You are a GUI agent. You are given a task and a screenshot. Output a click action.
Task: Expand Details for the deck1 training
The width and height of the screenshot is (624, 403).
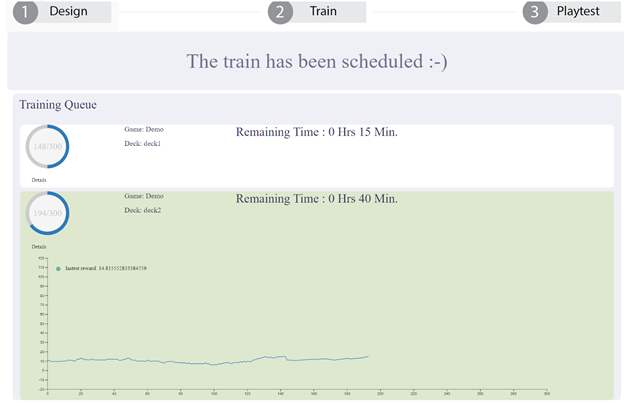click(x=39, y=180)
